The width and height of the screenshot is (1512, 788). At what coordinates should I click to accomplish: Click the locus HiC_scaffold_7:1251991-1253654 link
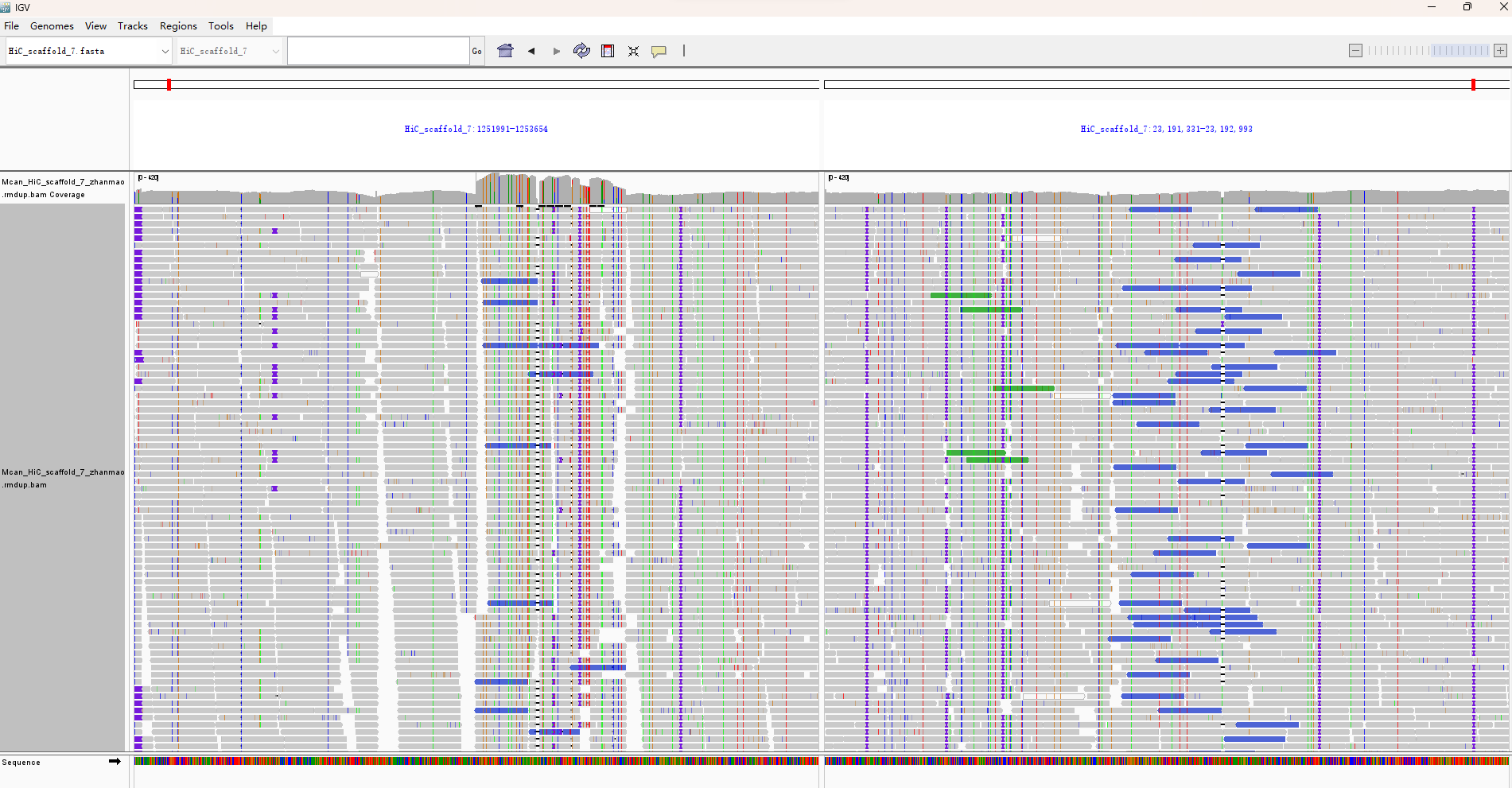pyautogui.click(x=476, y=129)
